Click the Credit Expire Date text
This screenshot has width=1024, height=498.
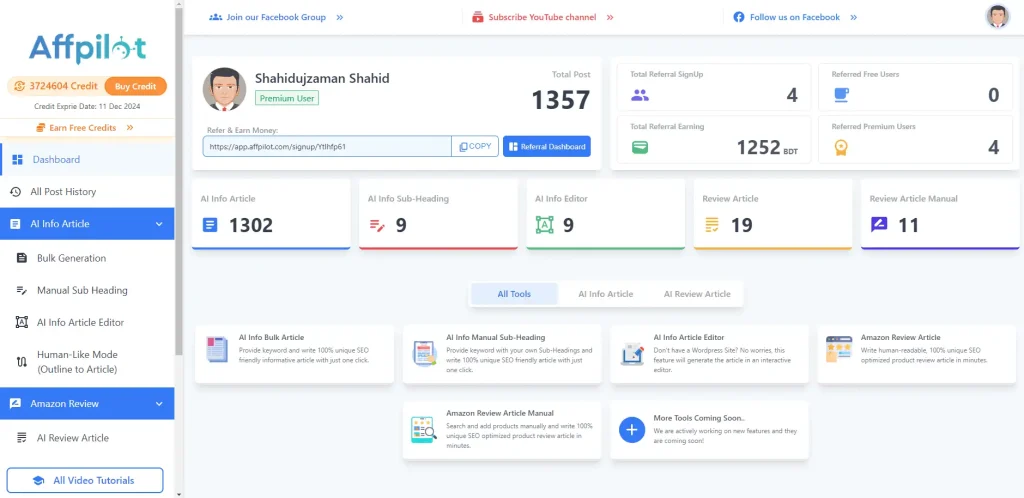tap(88, 106)
